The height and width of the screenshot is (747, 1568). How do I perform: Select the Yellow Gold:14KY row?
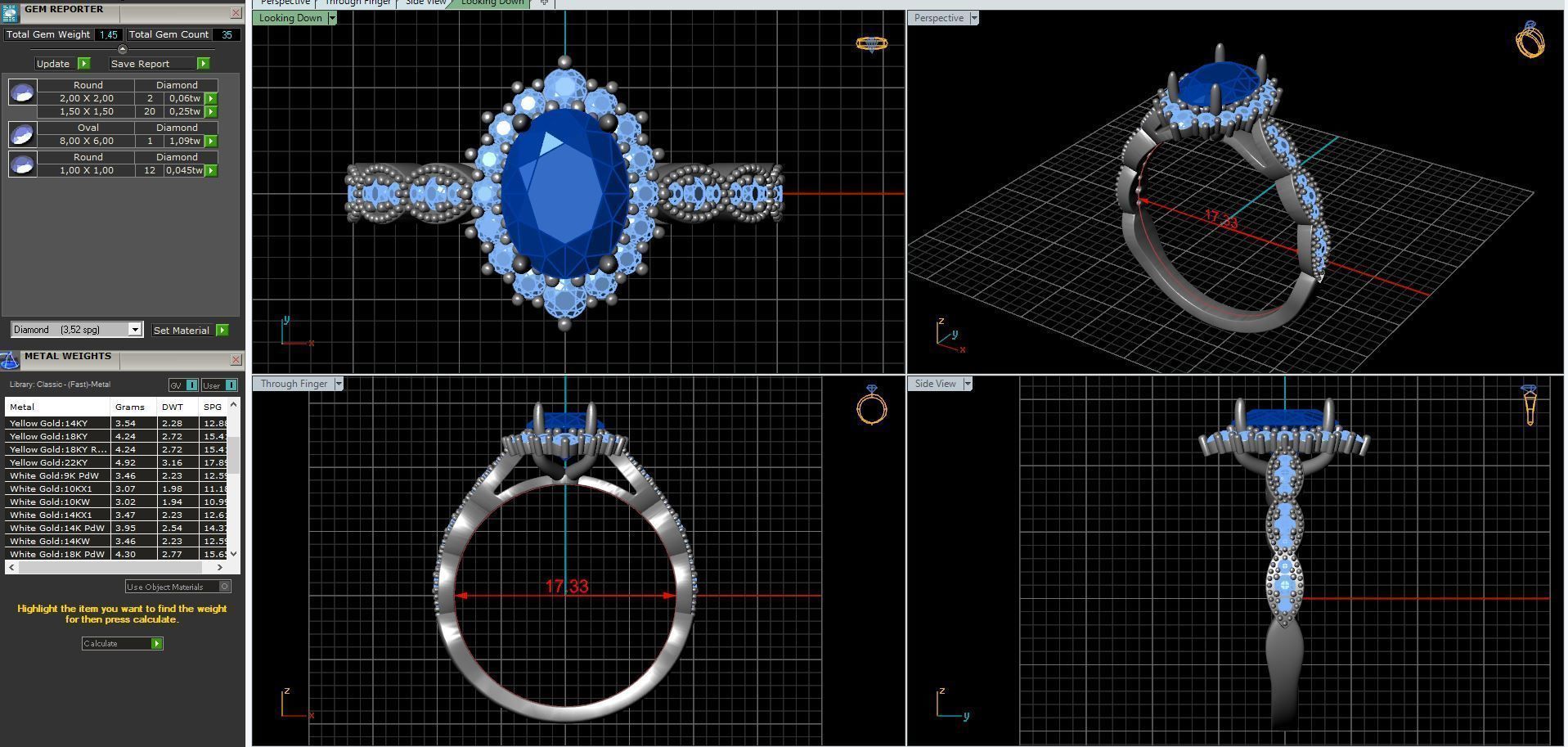pyautogui.click(x=116, y=423)
